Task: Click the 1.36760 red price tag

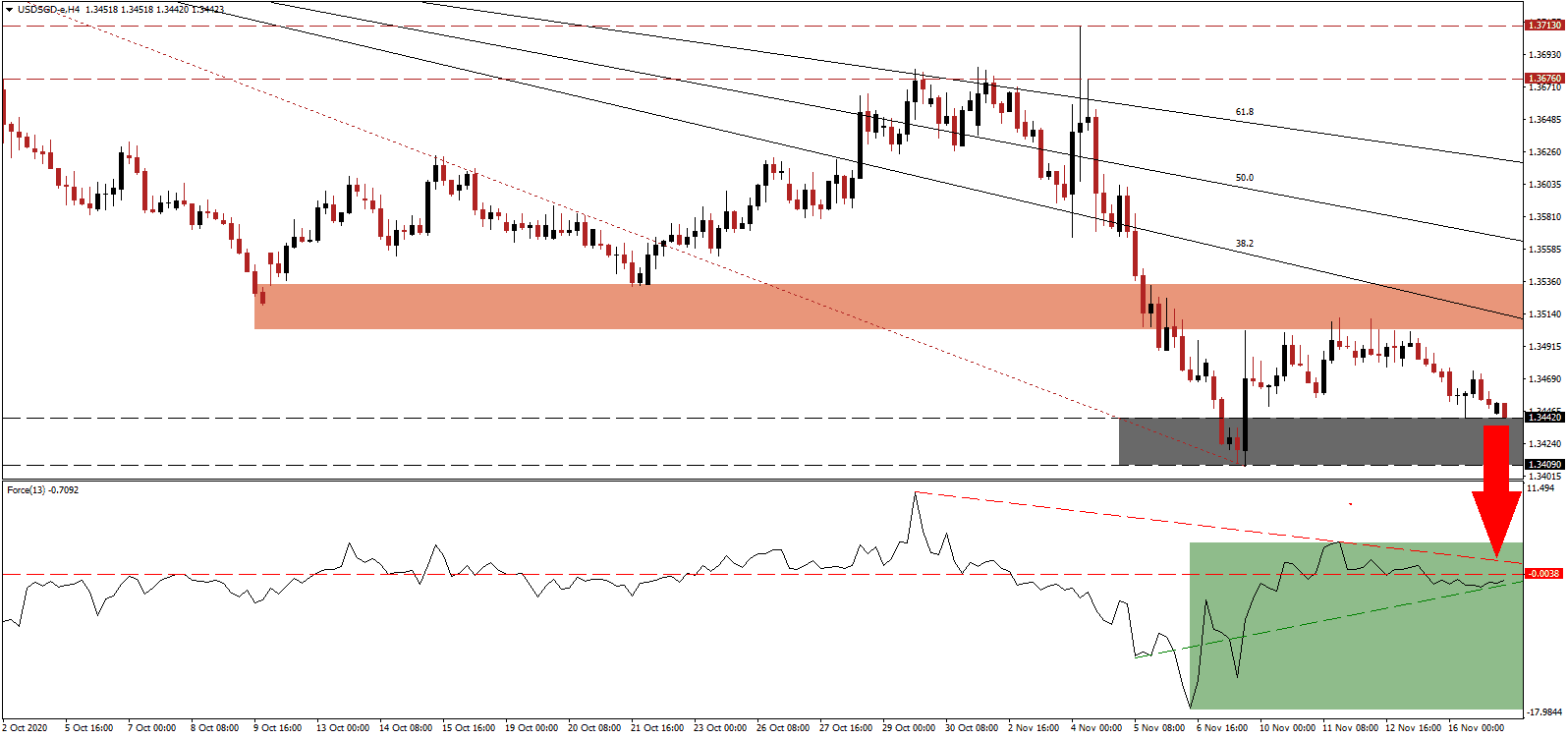Action: (x=1542, y=79)
